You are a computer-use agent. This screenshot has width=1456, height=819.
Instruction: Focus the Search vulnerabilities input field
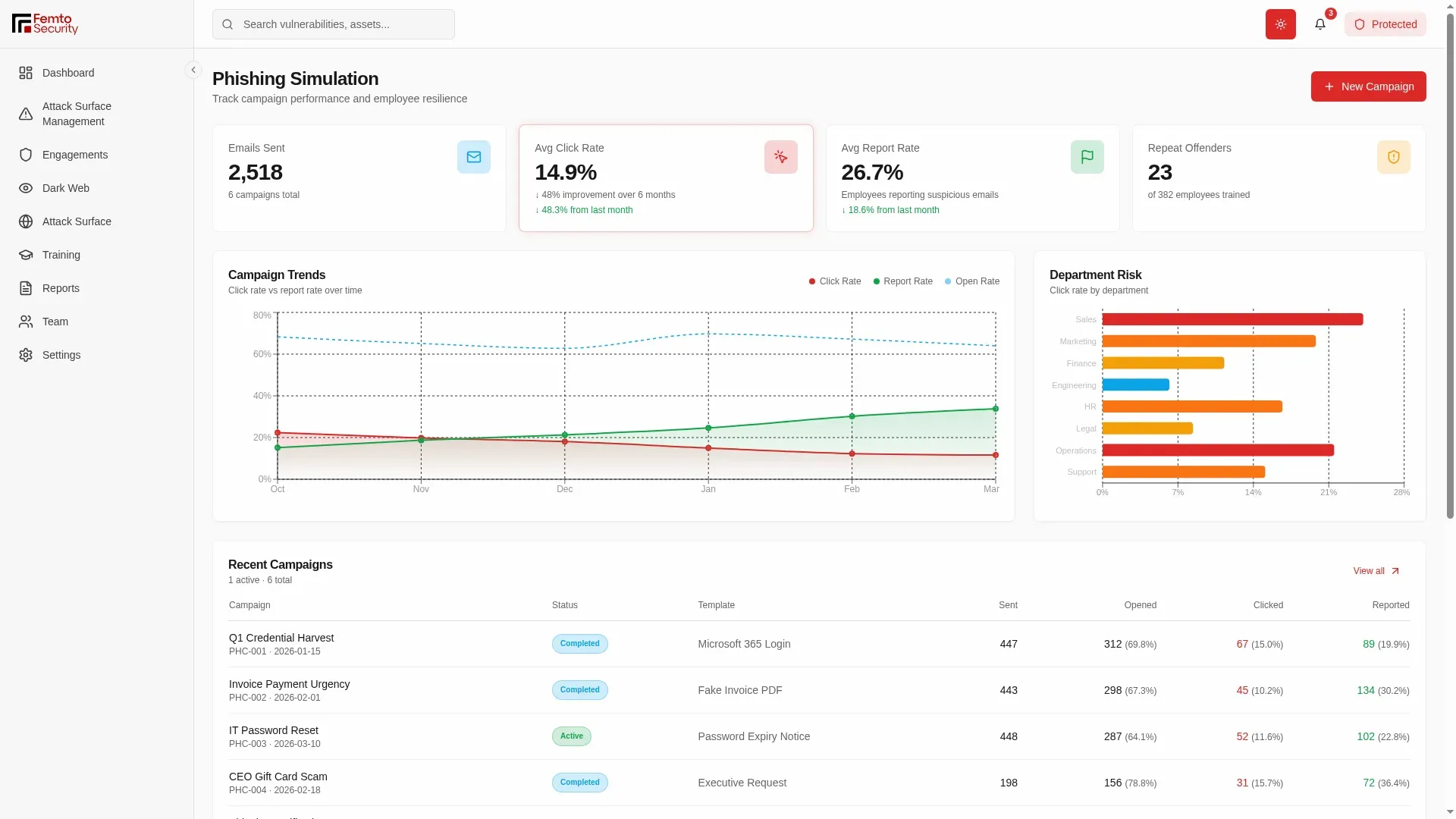[x=334, y=24]
